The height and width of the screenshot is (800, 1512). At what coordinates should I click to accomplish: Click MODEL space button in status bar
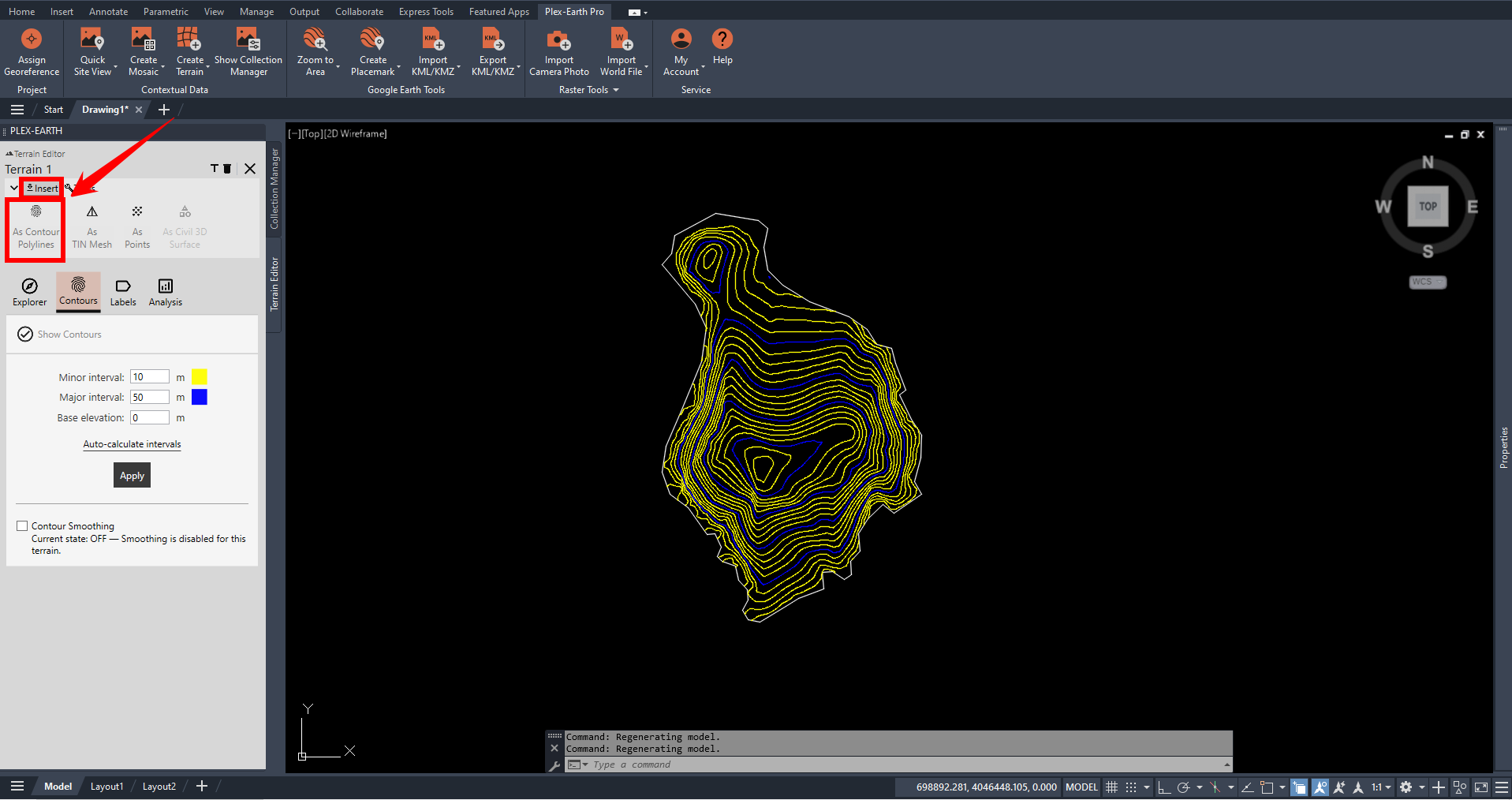pyautogui.click(x=1081, y=787)
